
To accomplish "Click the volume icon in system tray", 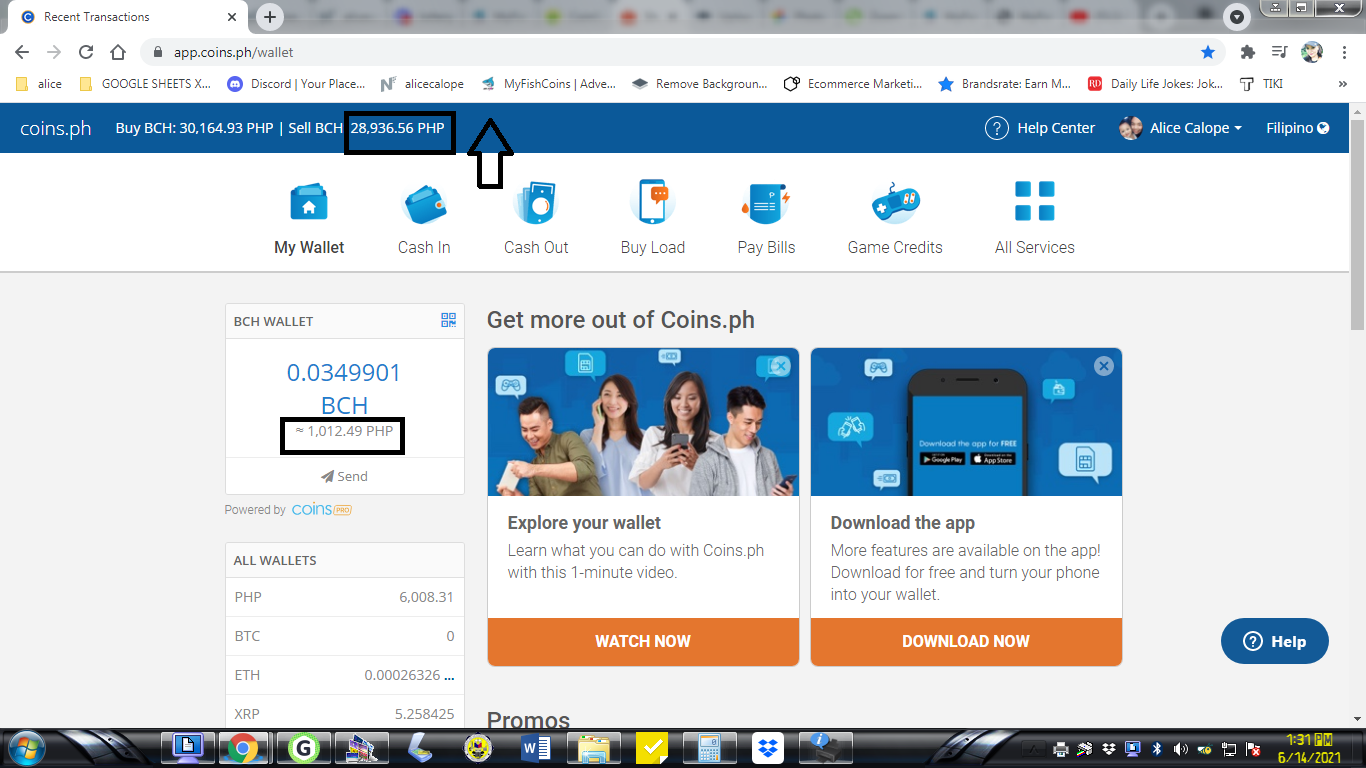I will click(x=1181, y=749).
